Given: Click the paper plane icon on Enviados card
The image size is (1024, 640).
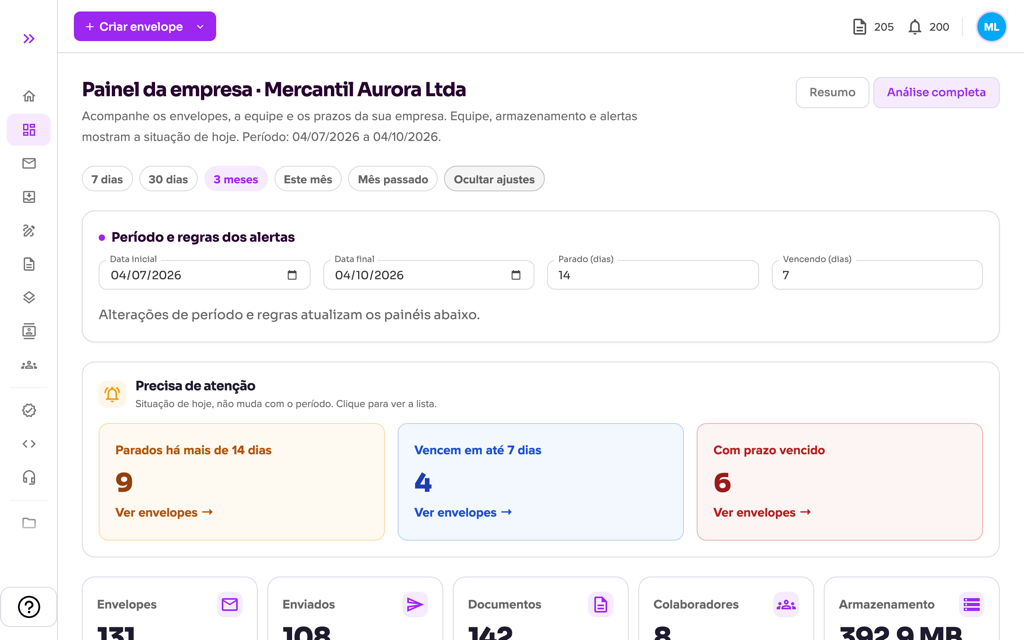Looking at the screenshot, I should (415, 604).
